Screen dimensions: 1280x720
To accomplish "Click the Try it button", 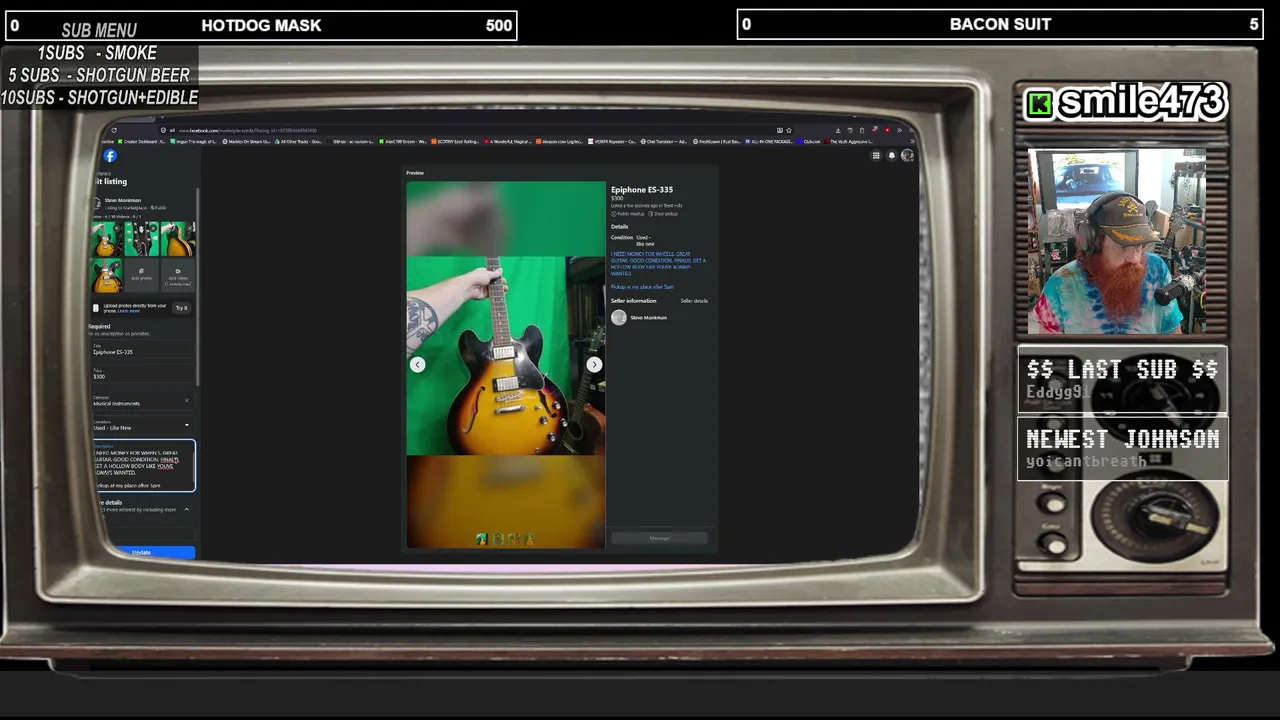I will (181, 308).
